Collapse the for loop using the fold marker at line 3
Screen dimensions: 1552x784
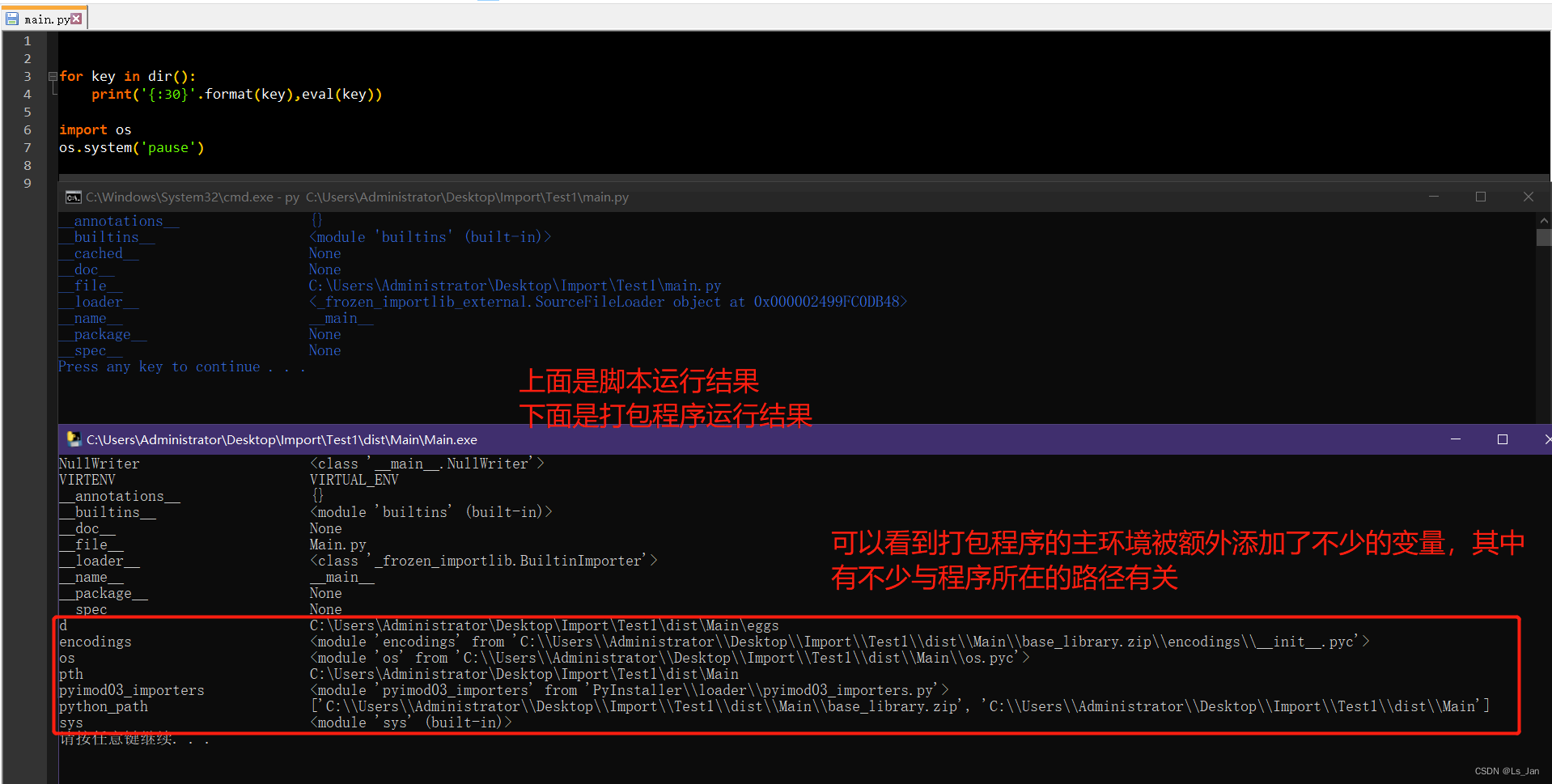[x=51, y=75]
